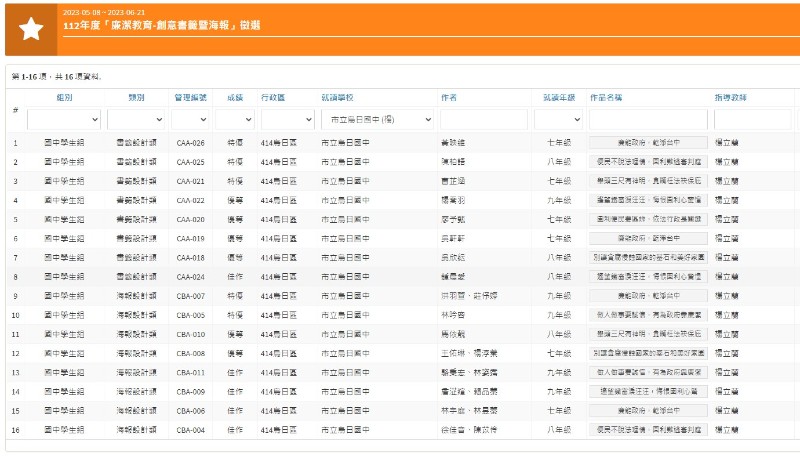Open the 組別 filter dropdown
This screenshot has width=800, height=460.
pos(64,119)
